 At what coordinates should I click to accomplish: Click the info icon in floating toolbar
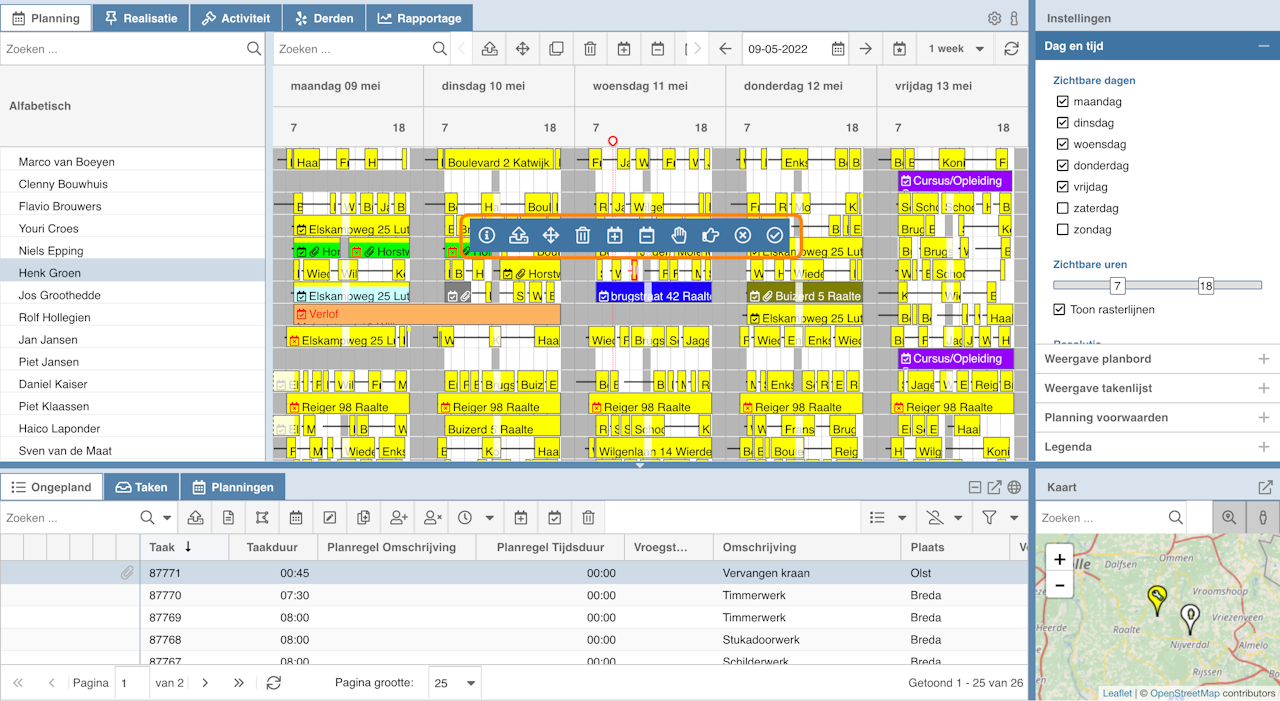pos(487,235)
